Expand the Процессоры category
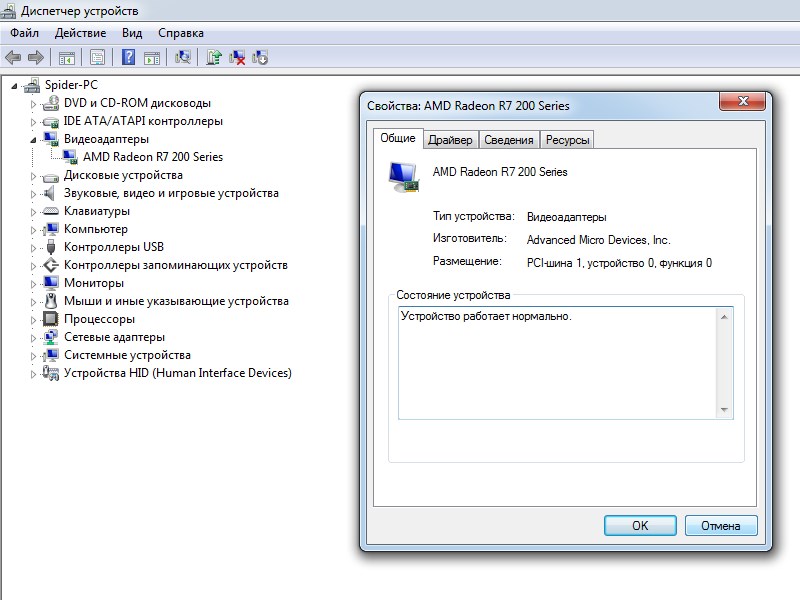Image resolution: width=800 pixels, height=600 pixels. coord(33,319)
